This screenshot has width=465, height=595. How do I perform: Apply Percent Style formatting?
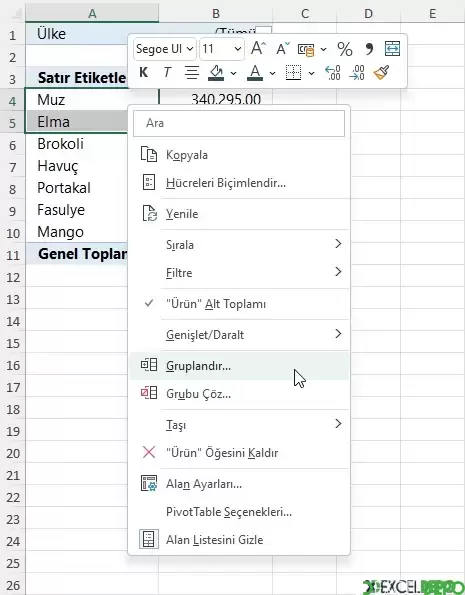click(344, 49)
